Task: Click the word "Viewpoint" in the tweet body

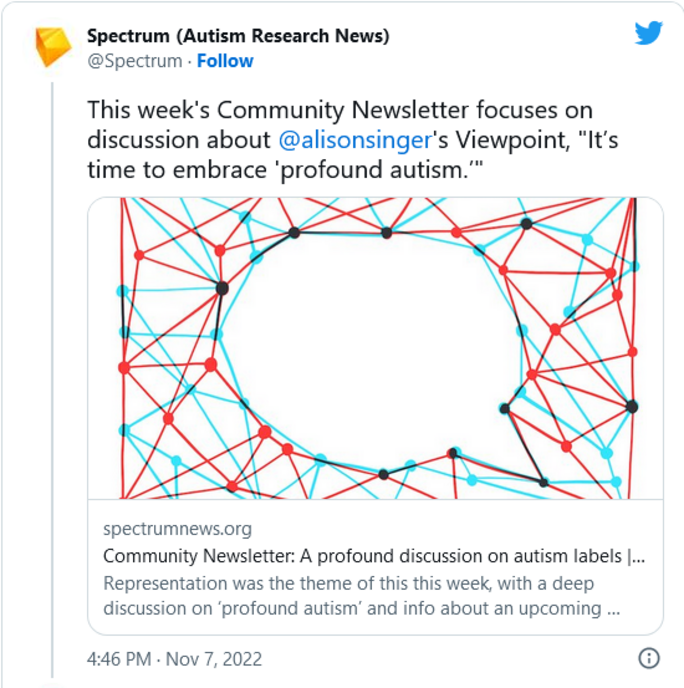Action: [512, 140]
